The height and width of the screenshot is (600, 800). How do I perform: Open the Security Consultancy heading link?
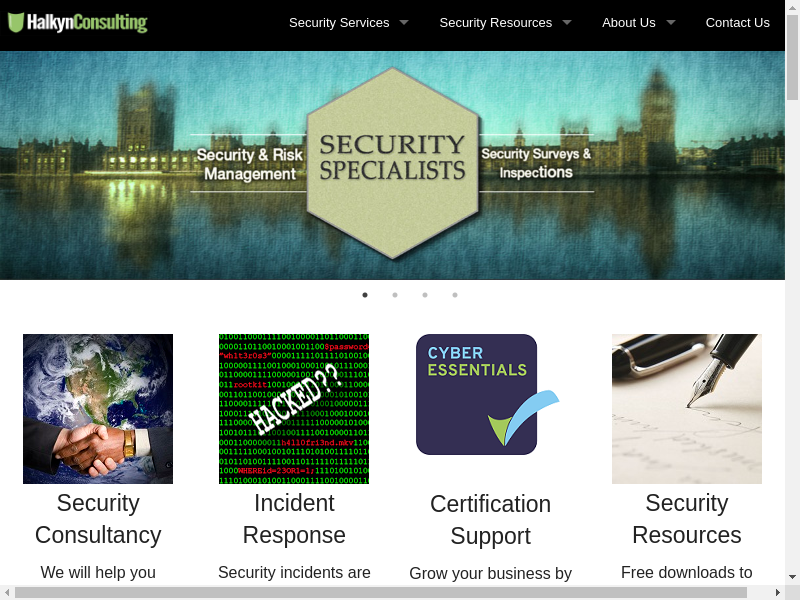[98, 519]
